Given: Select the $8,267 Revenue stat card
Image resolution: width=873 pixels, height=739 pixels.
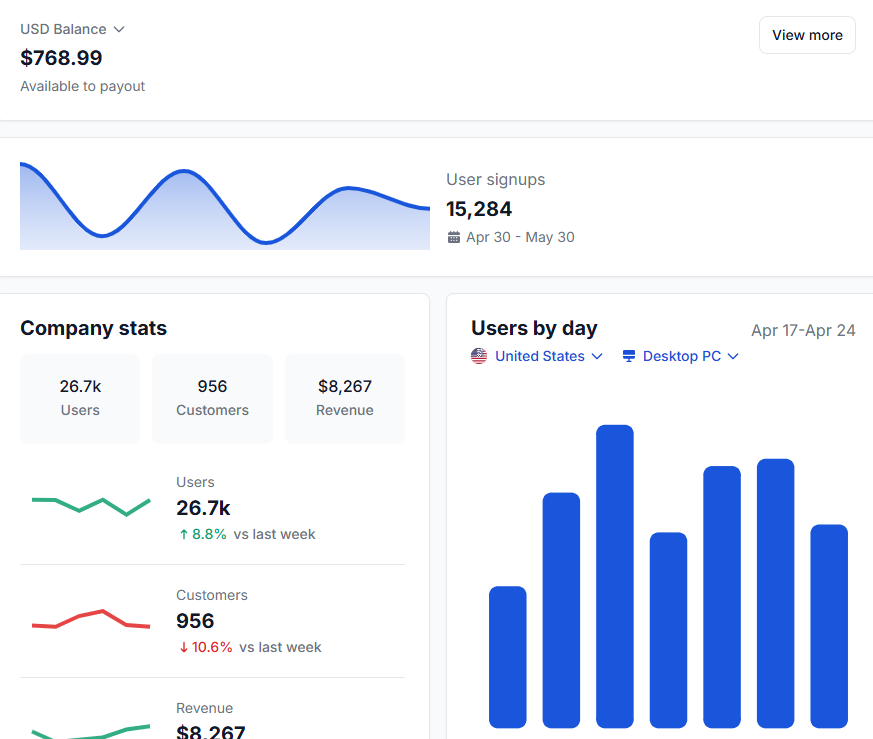Looking at the screenshot, I should coord(344,398).
